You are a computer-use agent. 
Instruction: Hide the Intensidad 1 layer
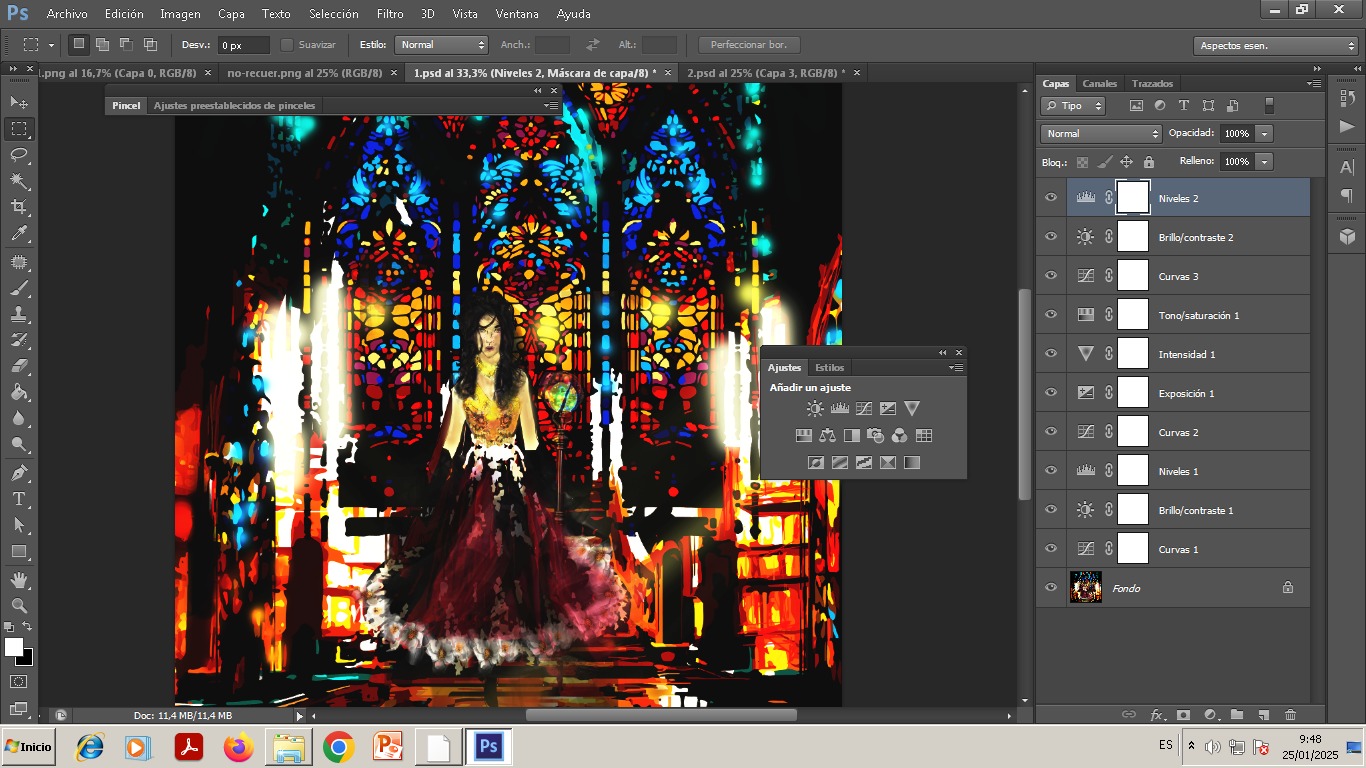point(1051,354)
